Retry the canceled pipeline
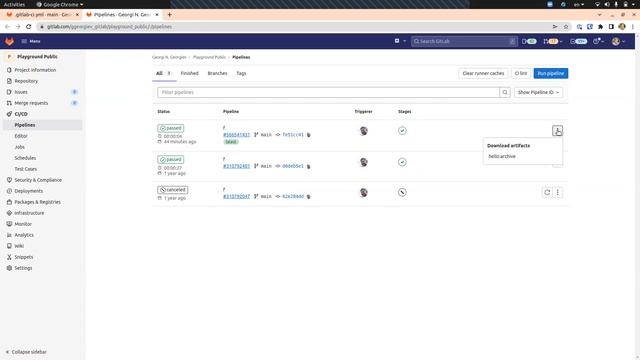This screenshot has height=360, width=640. (x=547, y=192)
